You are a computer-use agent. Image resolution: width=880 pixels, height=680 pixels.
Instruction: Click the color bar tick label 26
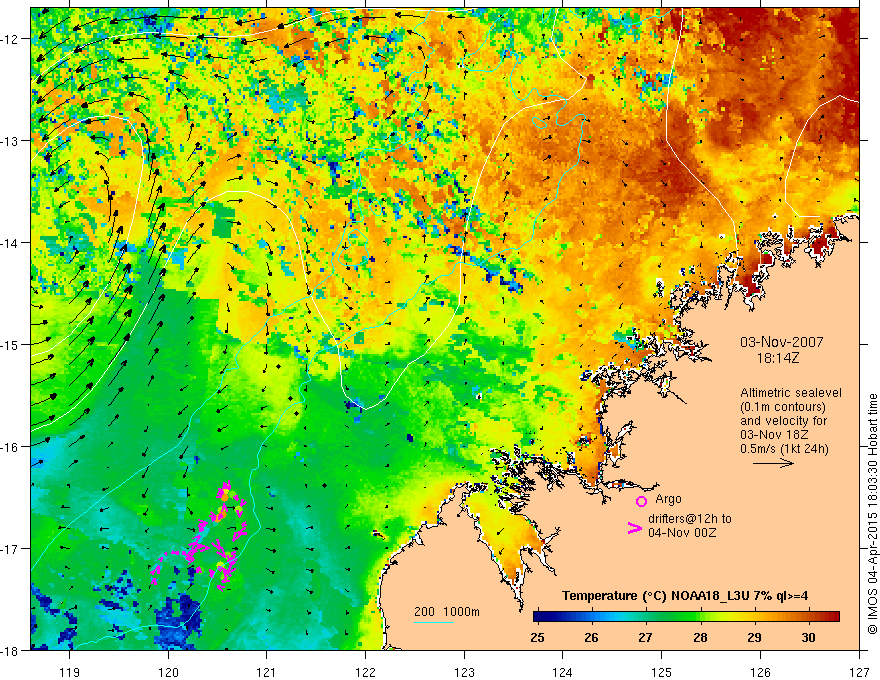[591, 637]
